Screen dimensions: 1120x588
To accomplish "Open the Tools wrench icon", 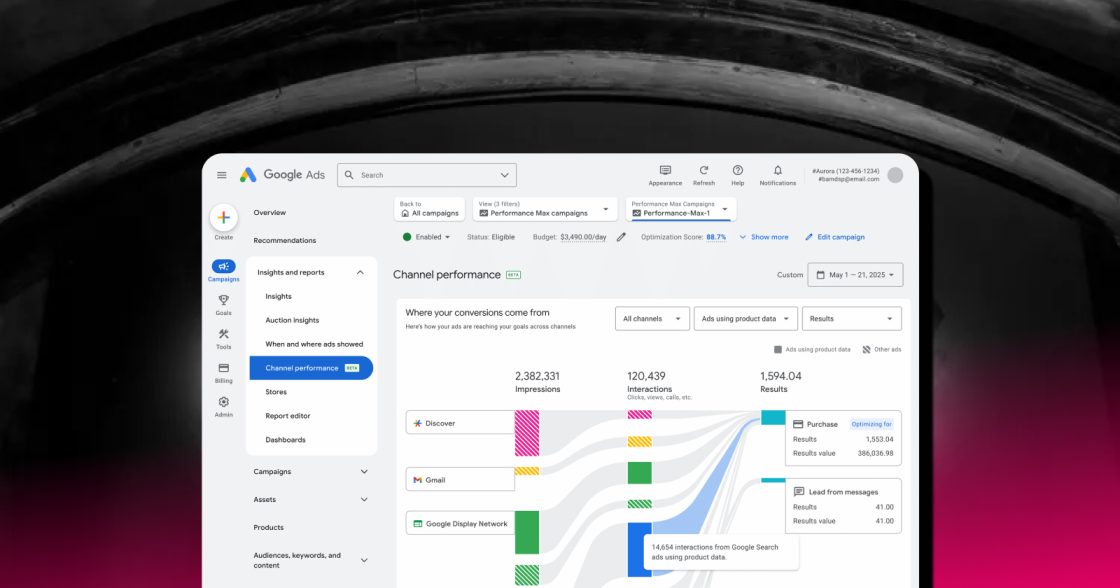I will (224, 334).
